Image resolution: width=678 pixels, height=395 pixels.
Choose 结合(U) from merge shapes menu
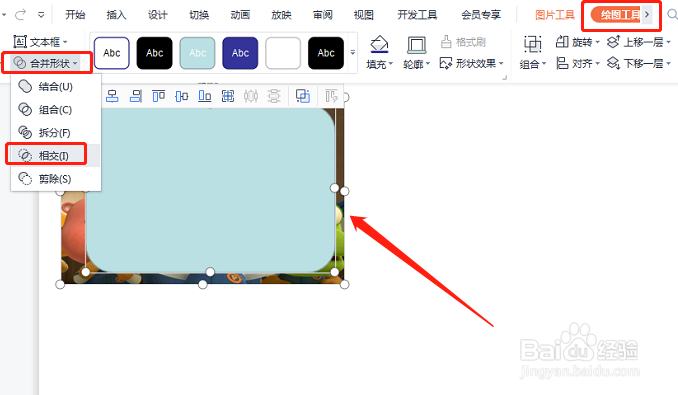[55, 86]
